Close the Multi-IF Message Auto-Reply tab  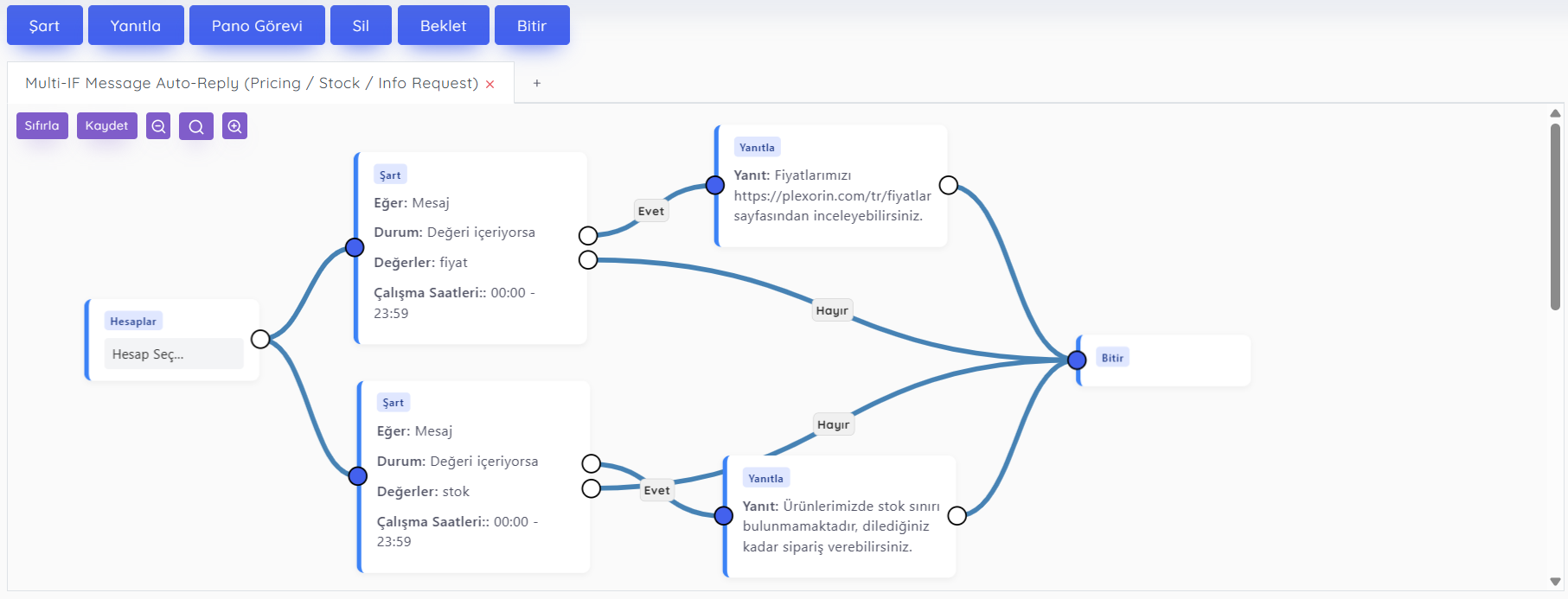(x=490, y=84)
